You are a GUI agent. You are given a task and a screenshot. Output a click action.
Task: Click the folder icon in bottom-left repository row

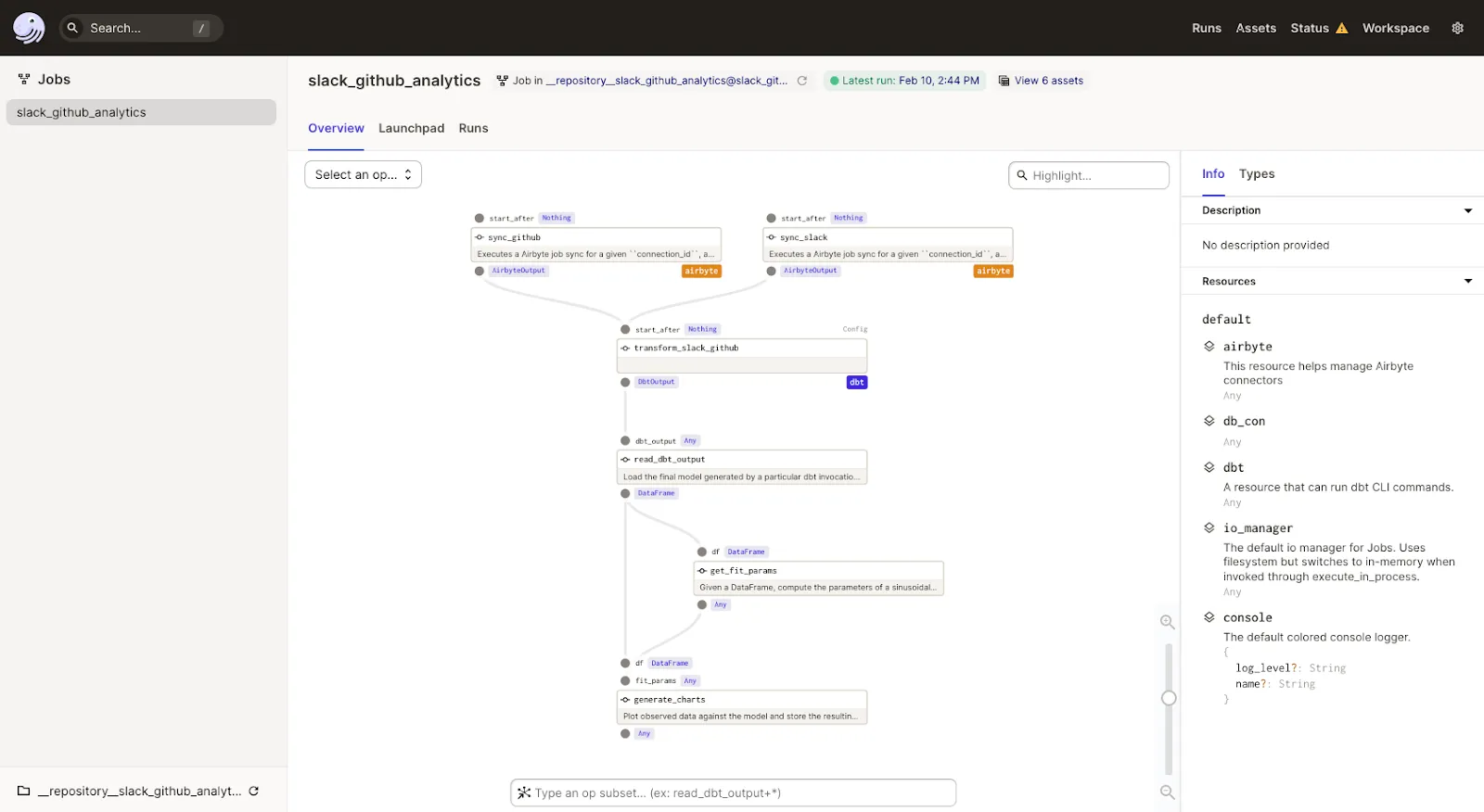click(24, 791)
